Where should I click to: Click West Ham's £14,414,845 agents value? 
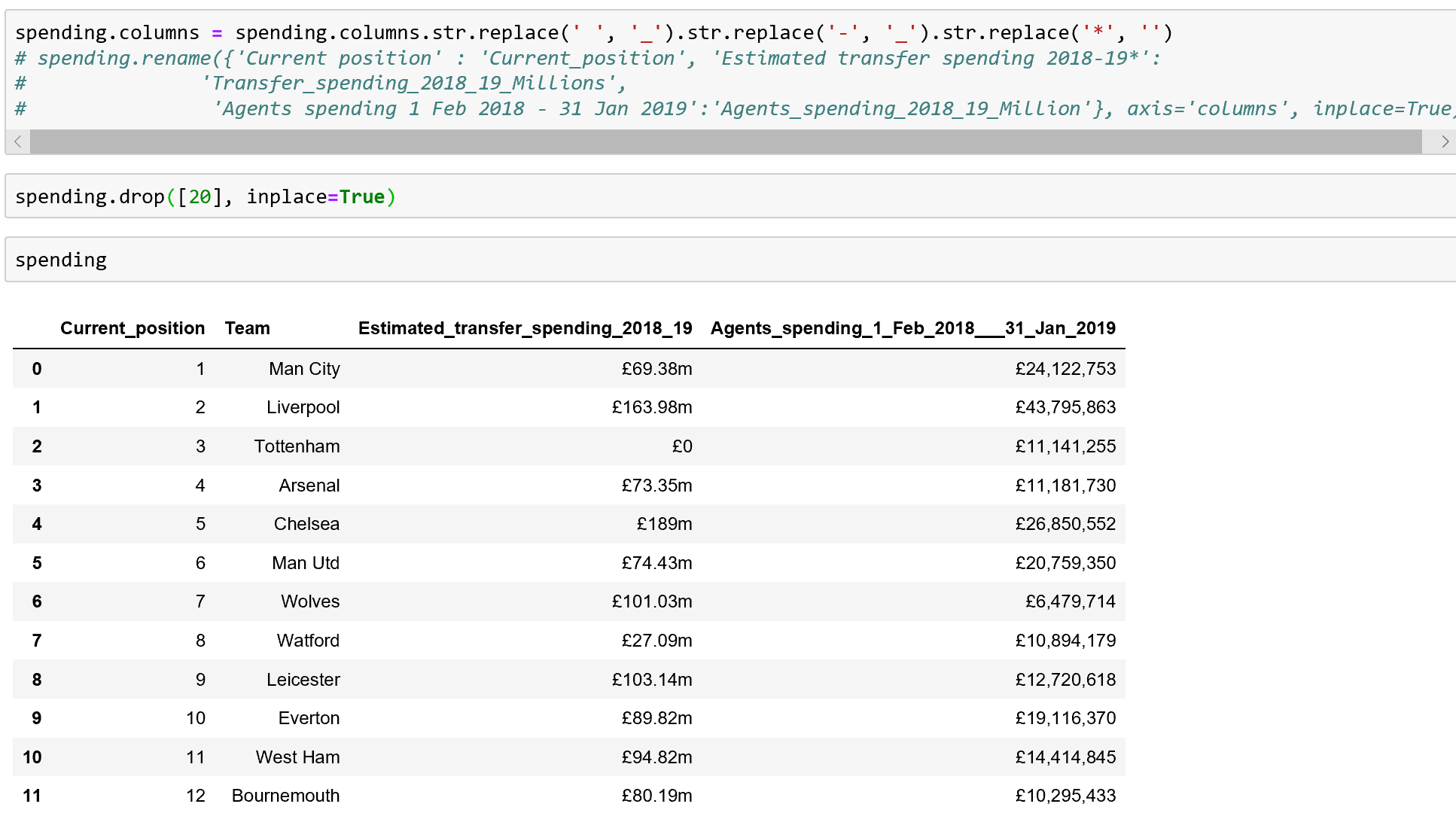tap(1065, 757)
